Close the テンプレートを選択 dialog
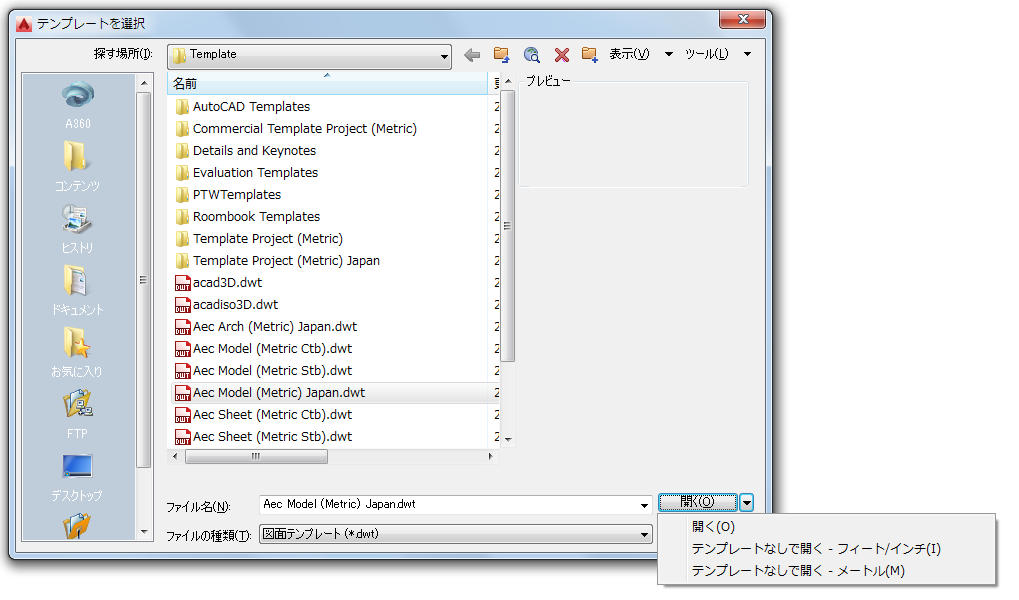Viewport: 1019px width, 600px height. 743,20
